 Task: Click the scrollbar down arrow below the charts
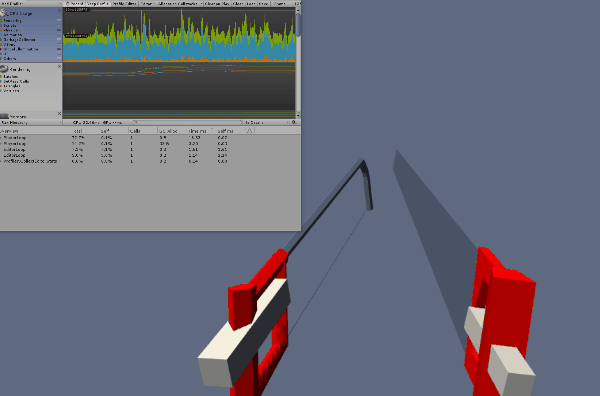(x=298, y=116)
